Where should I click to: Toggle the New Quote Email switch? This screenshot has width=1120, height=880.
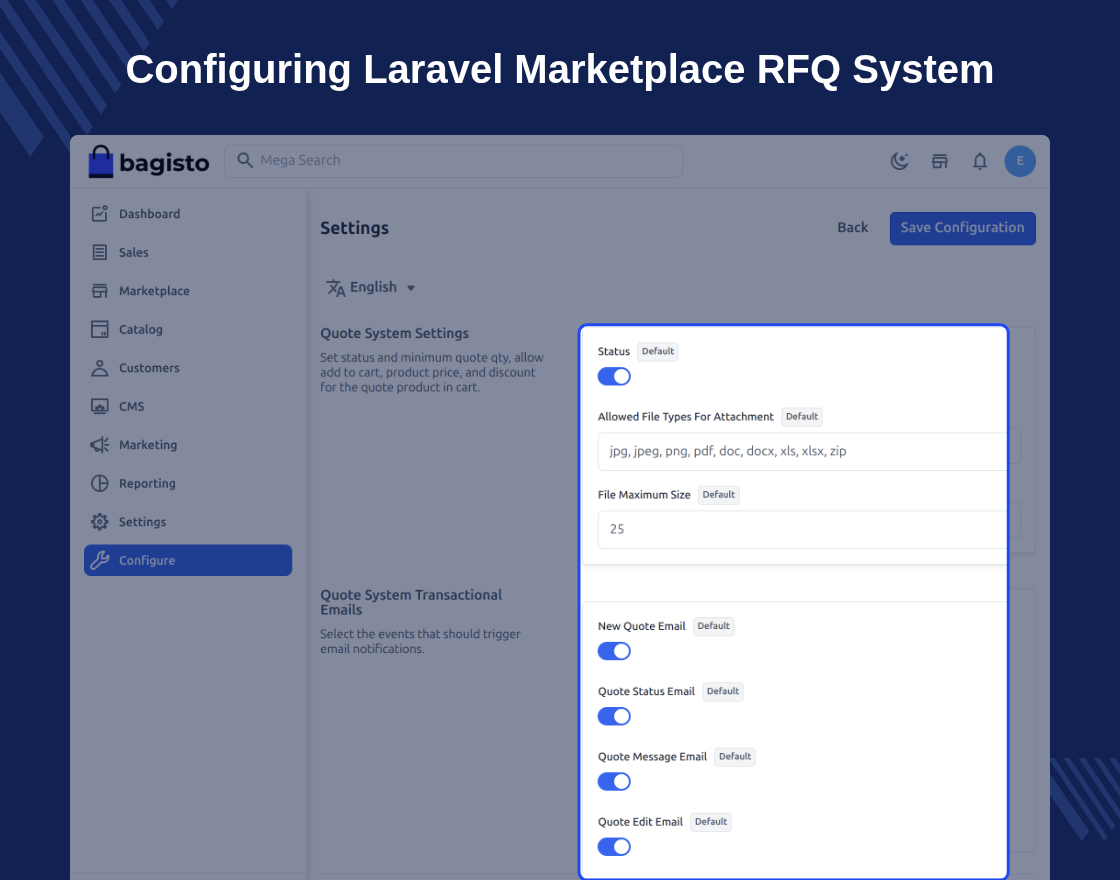click(x=614, y=651)
